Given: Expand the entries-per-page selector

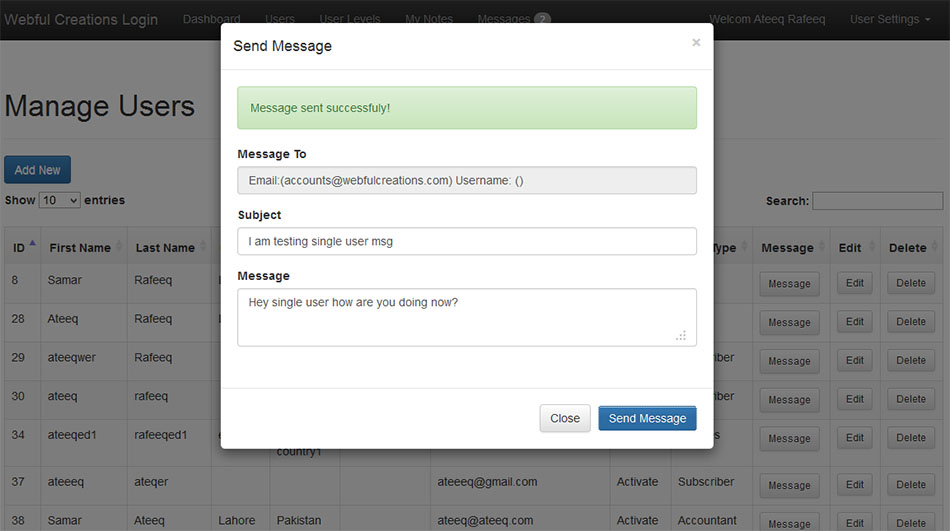Looking at the screenshot, I should point(59,201).
